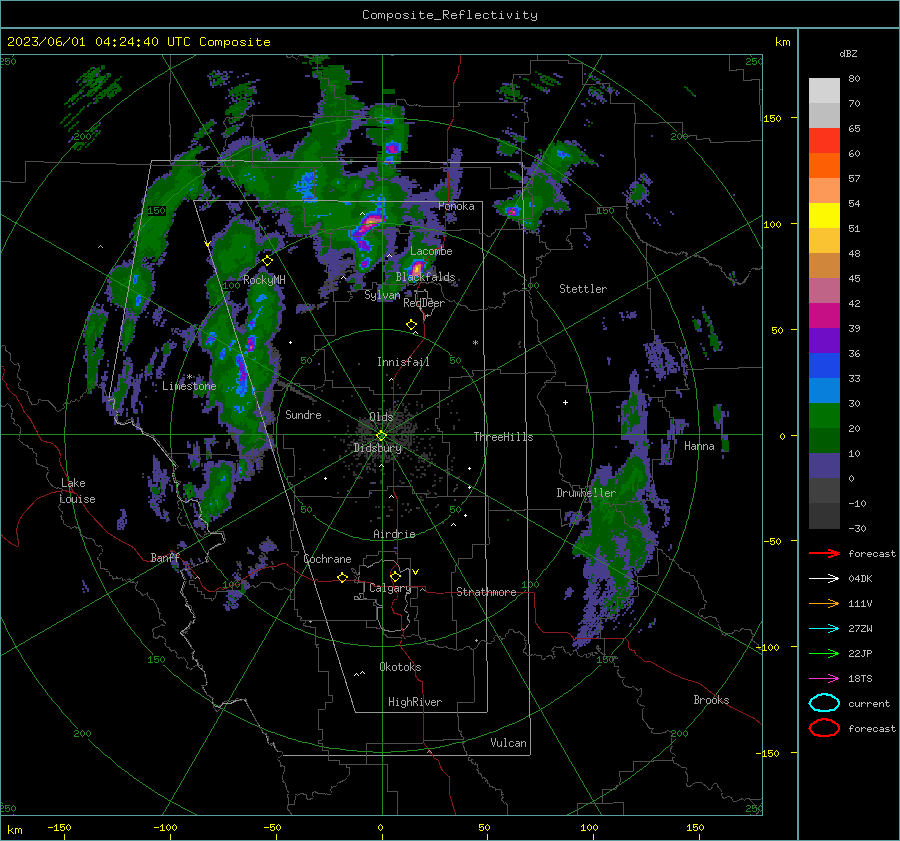
Task: Pick the magenta swatch in dBZ scale
Action: [824, 315]
